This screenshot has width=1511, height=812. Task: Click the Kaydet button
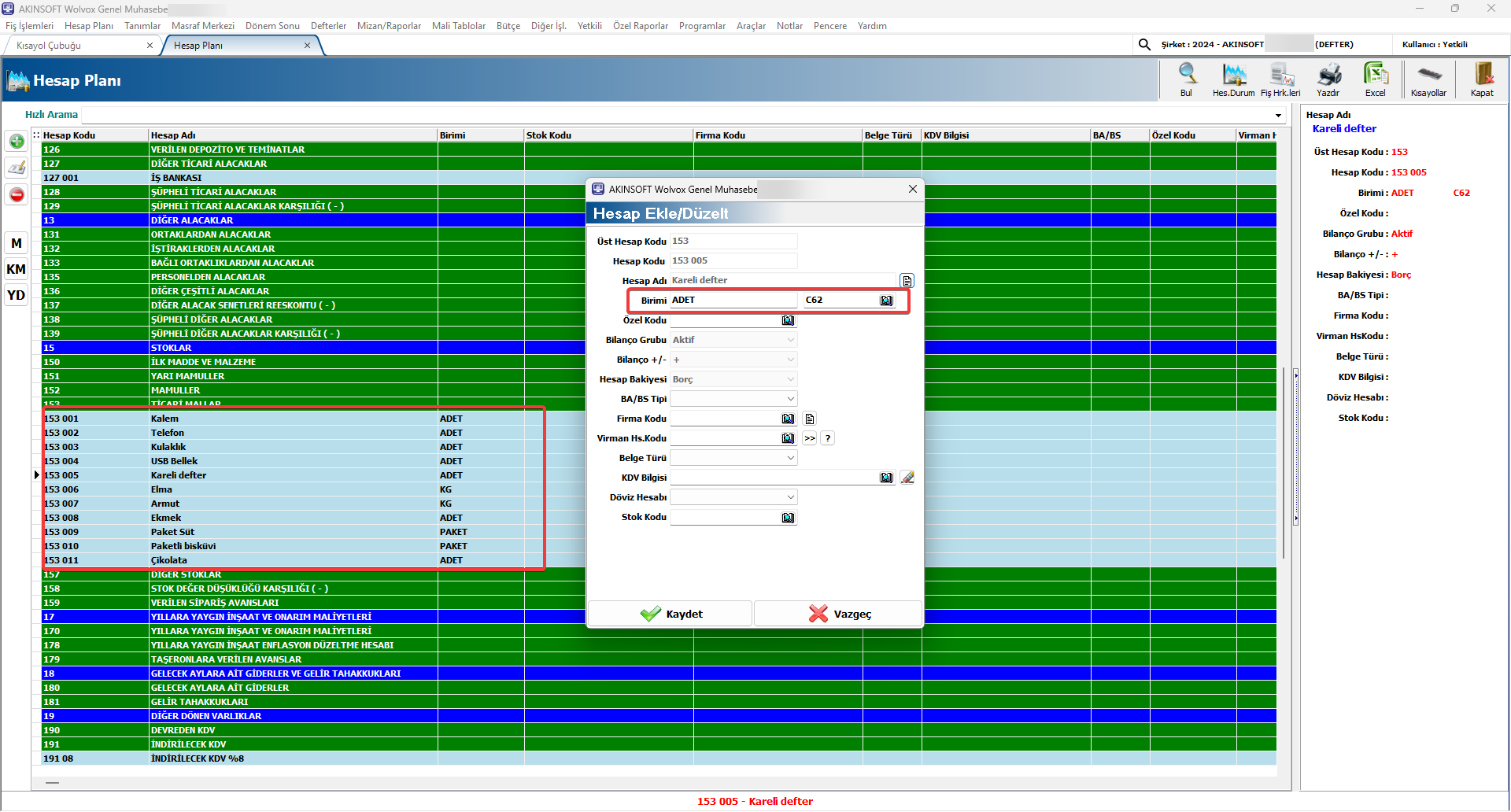pos(671,614)
